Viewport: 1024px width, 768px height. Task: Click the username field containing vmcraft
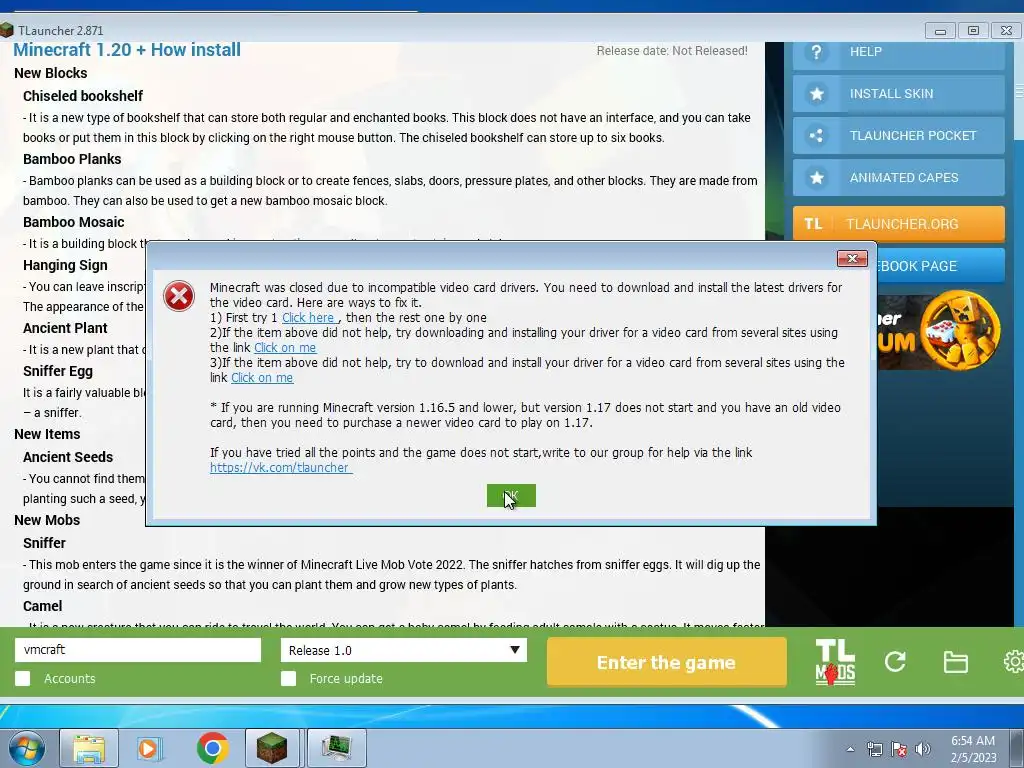[x=138, y=650]
